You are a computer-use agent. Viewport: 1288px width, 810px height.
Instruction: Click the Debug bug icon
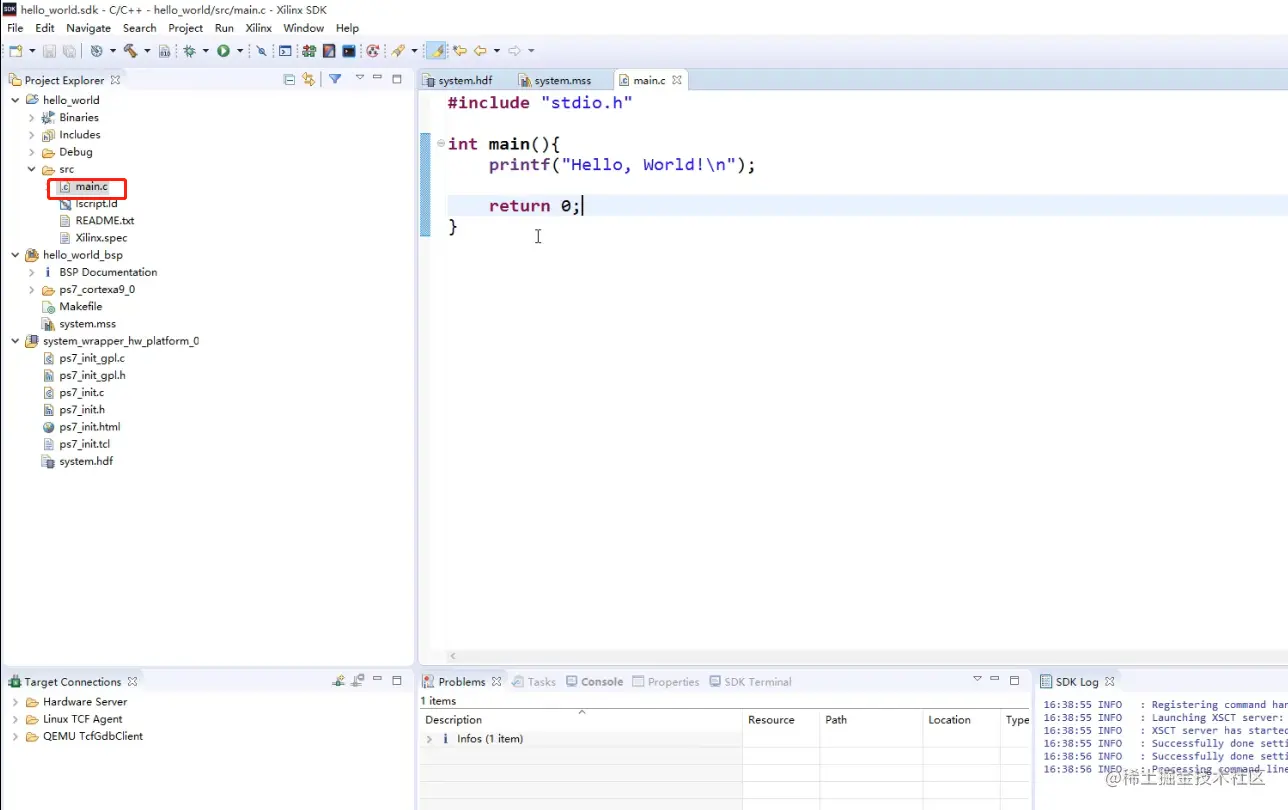189,51
